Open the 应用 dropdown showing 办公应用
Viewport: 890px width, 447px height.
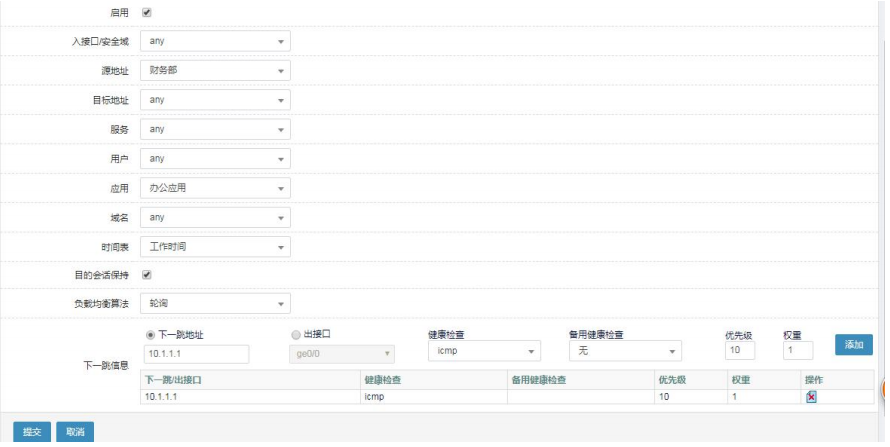[x=215, y=188]
